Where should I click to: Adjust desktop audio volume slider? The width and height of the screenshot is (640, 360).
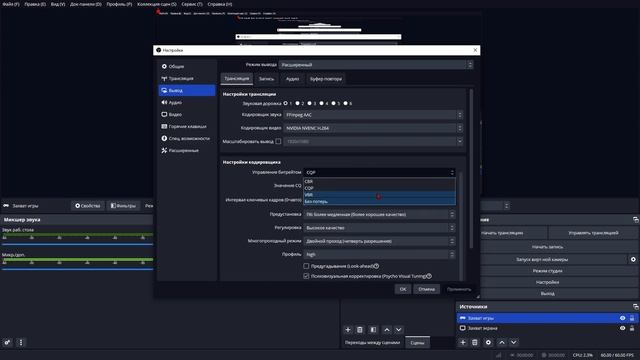coord(78,244)
